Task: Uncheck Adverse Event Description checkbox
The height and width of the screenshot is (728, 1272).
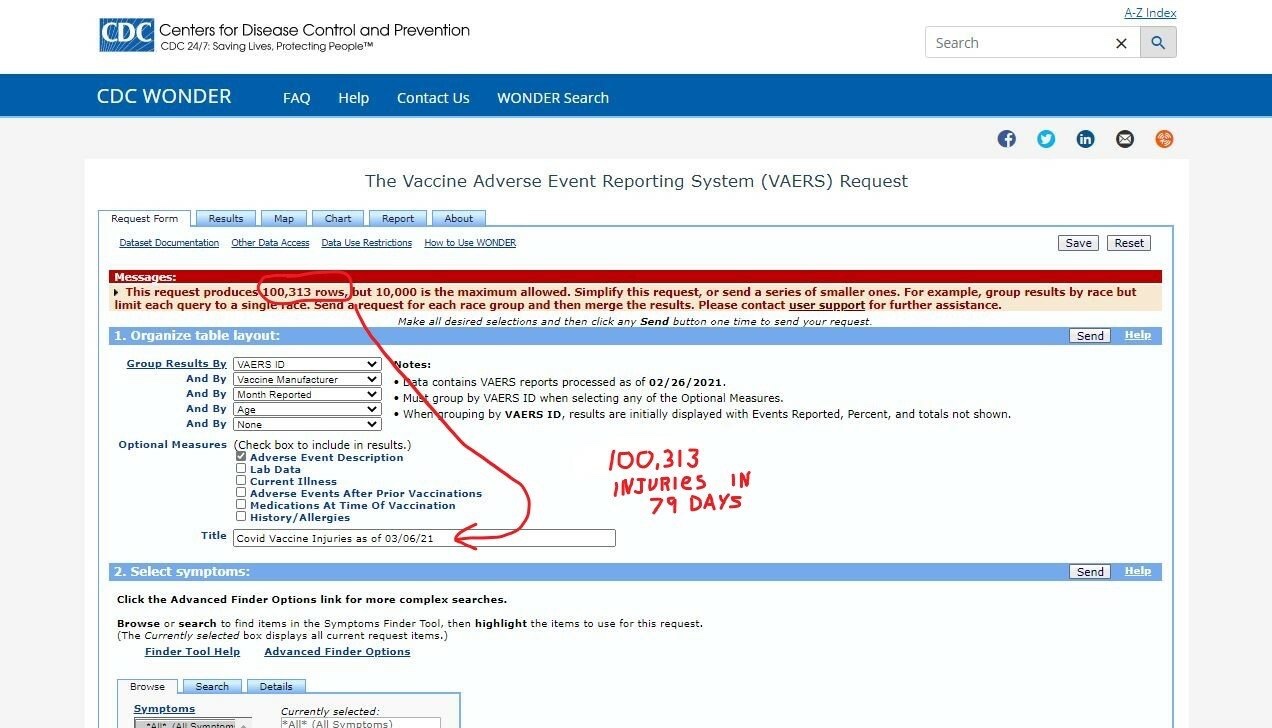Action: tap(241, 457)
